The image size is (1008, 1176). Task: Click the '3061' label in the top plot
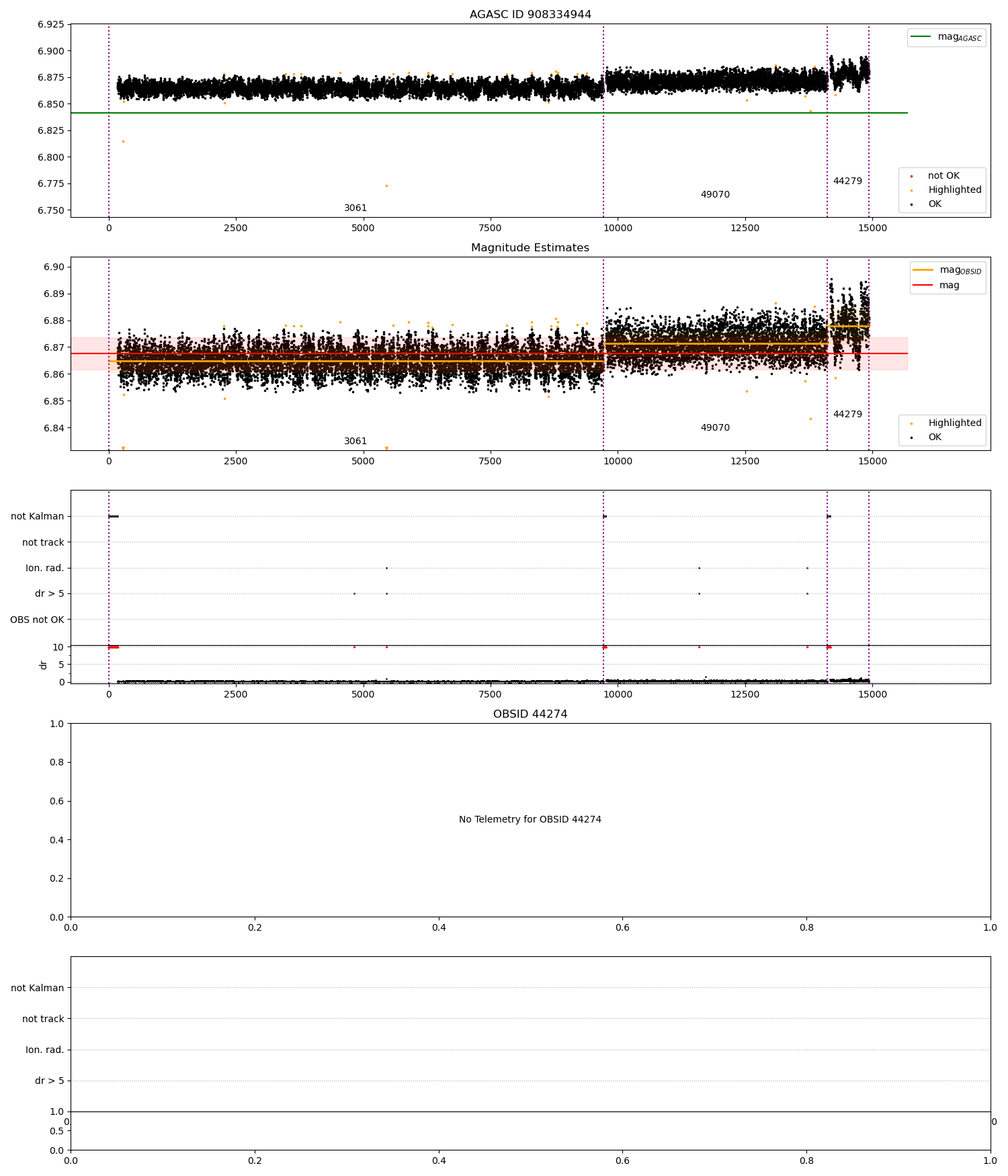[355, 208]
